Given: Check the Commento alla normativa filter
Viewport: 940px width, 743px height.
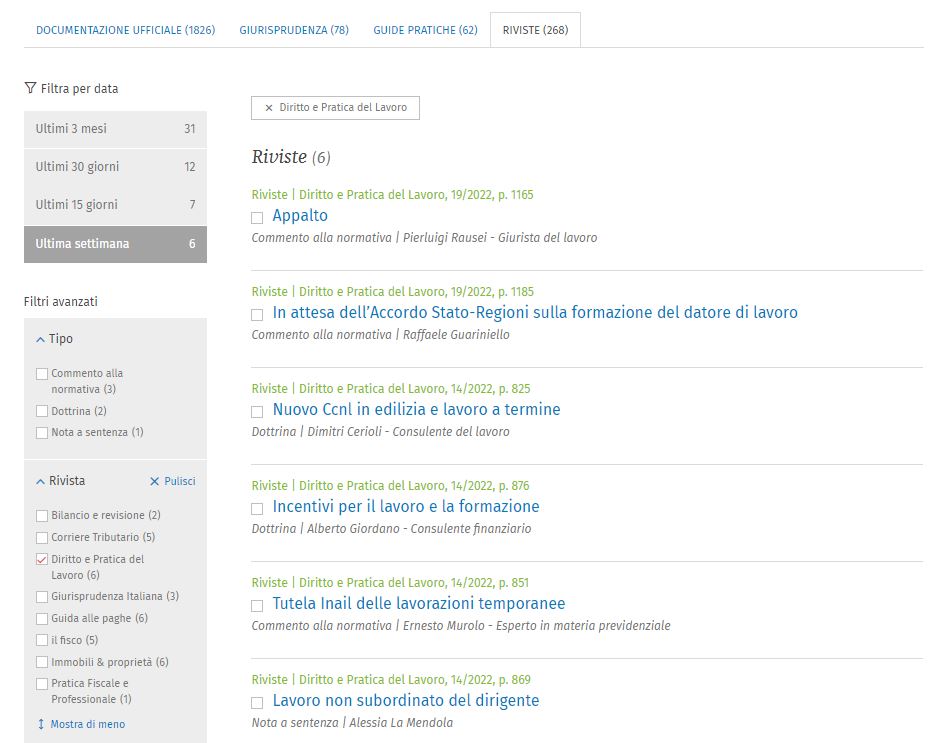Looking at the screenshot, I should (x=42, y=374).
